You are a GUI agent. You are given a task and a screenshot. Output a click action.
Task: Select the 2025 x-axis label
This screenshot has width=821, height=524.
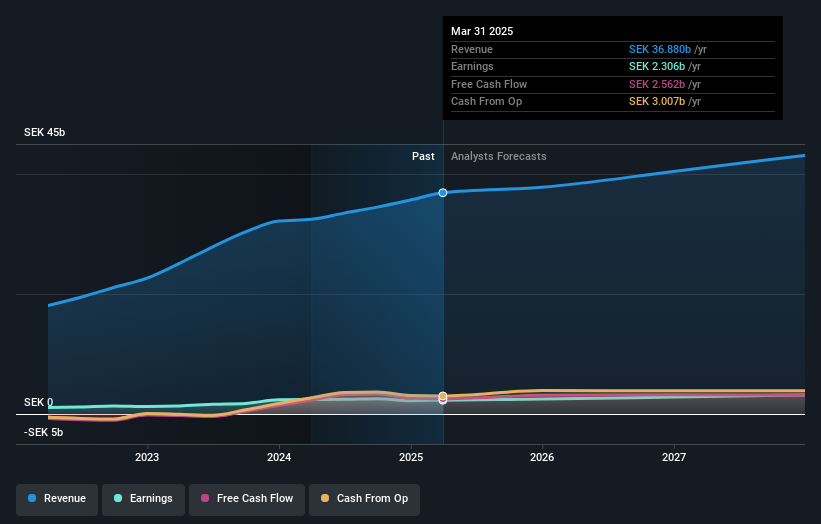410,458
